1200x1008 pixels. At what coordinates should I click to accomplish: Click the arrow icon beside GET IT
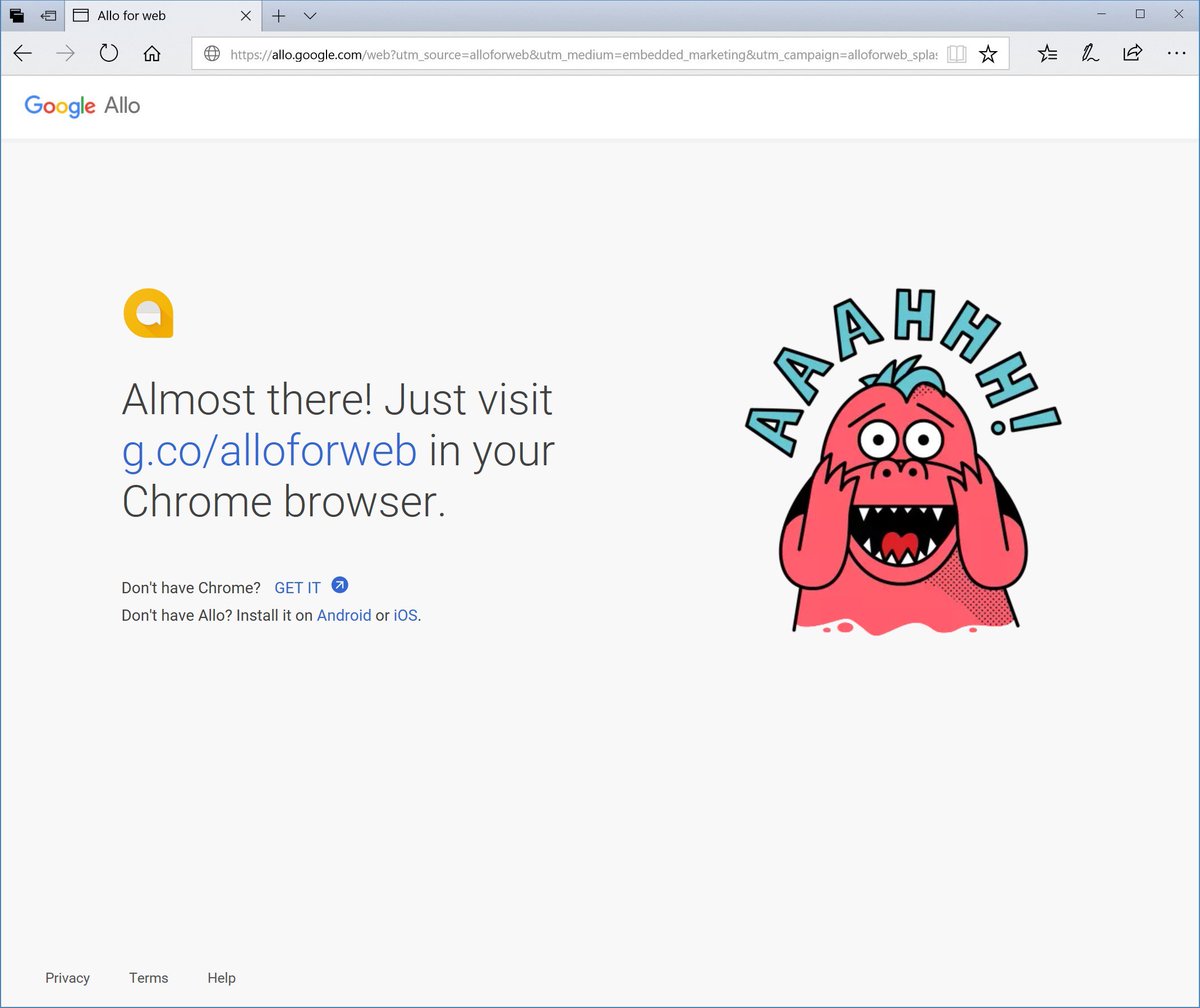(340, 586)
